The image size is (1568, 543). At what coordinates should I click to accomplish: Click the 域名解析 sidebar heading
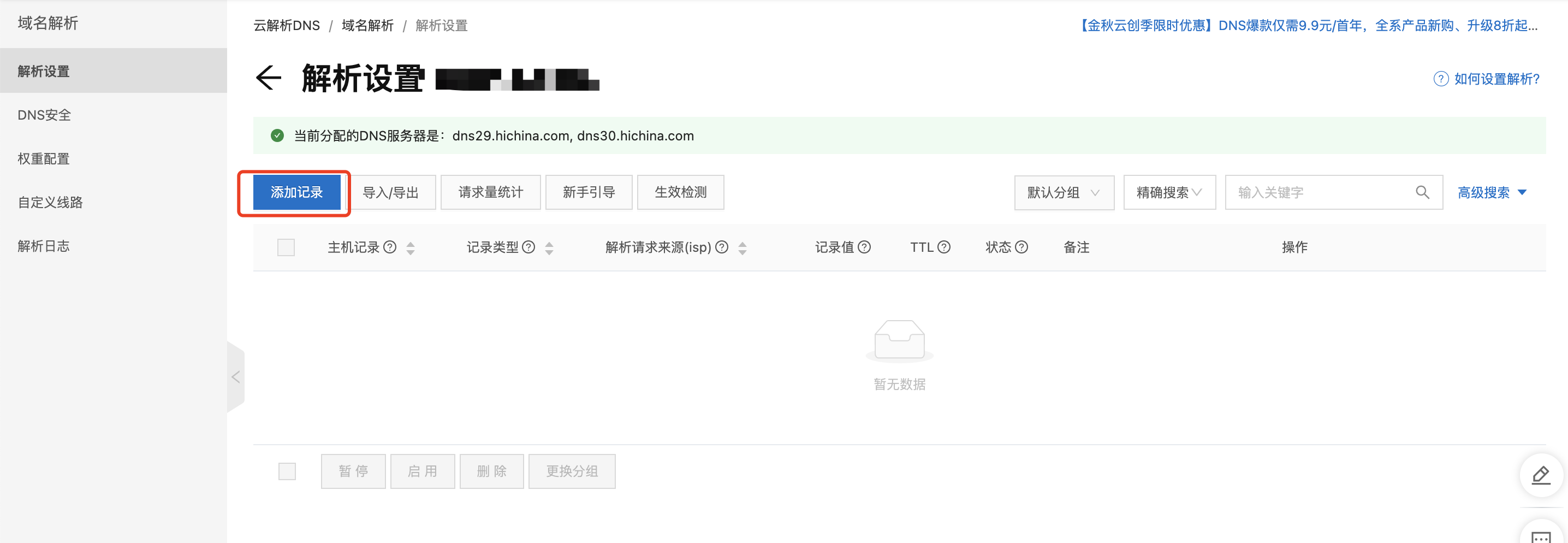click(47, 23)
